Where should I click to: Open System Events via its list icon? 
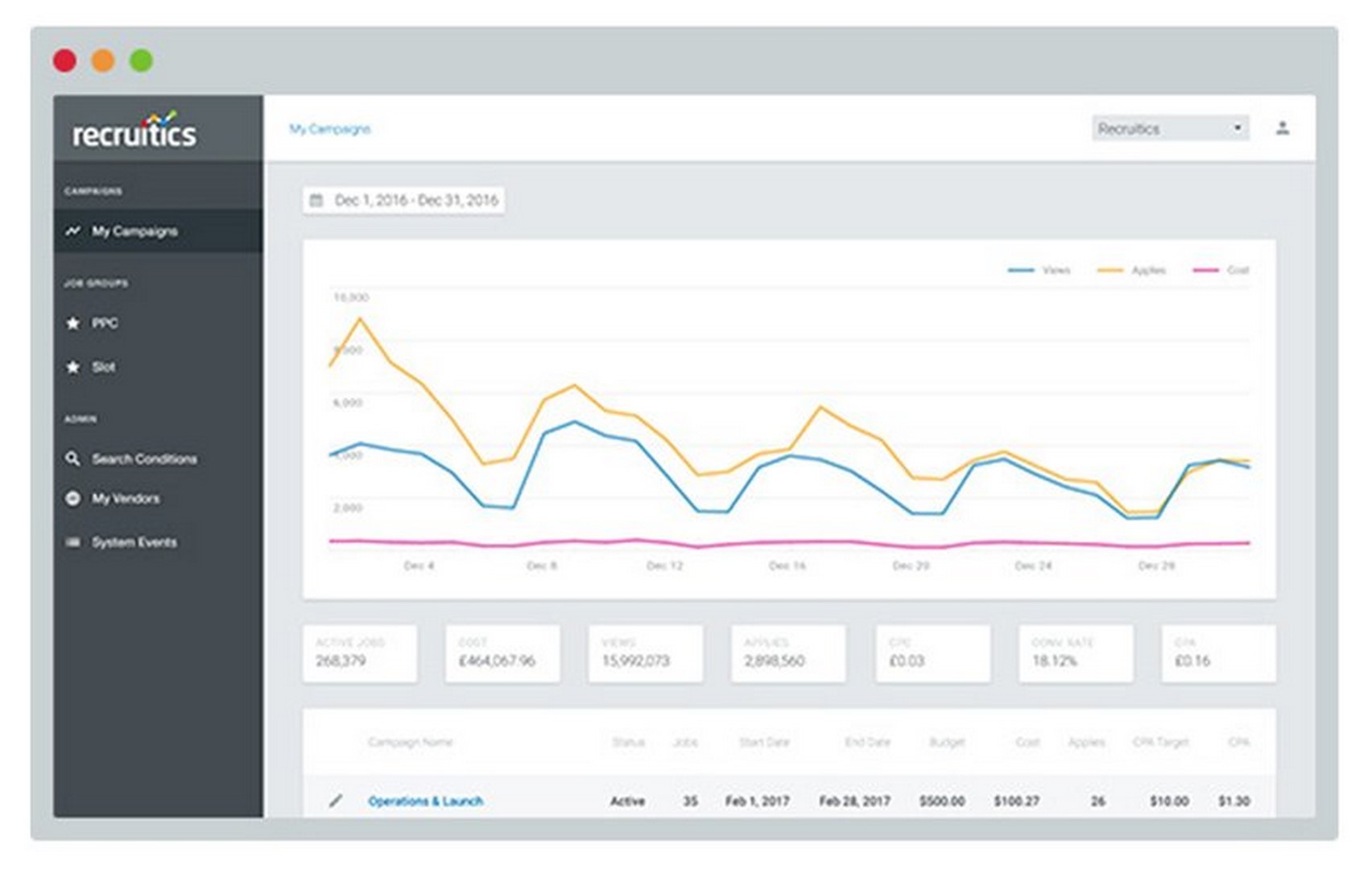(72, 542)
